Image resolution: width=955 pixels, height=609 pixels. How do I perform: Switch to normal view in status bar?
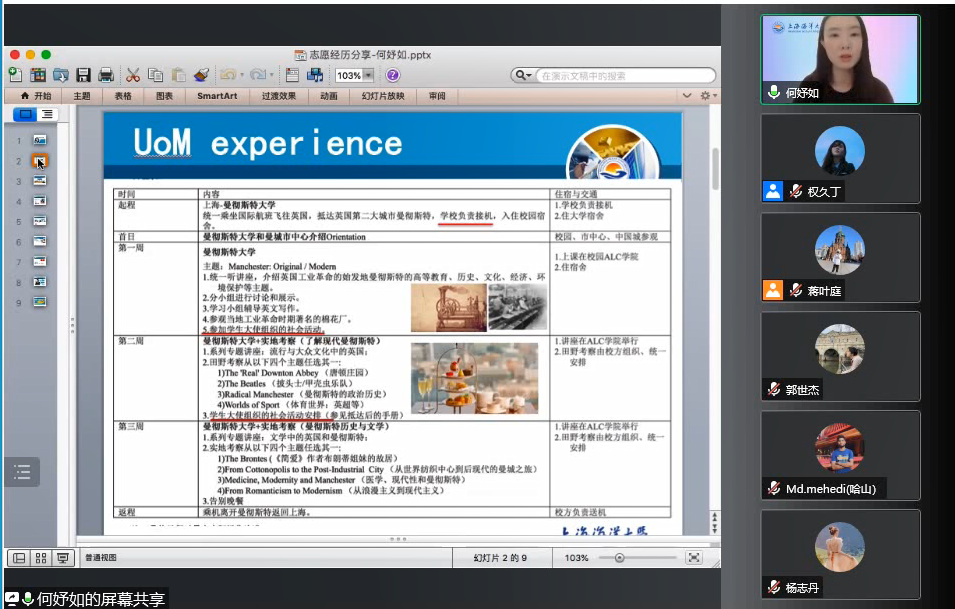(19, 558)
